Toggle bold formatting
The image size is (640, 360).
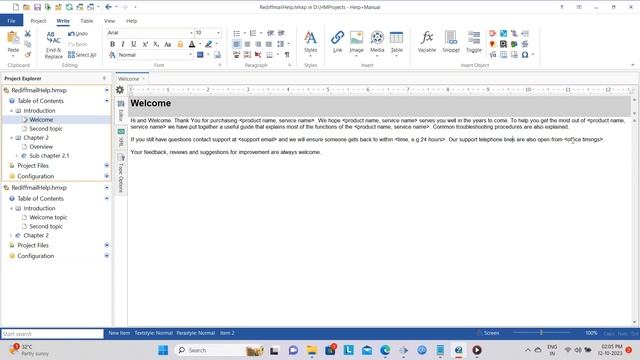(x=112, y=44)
